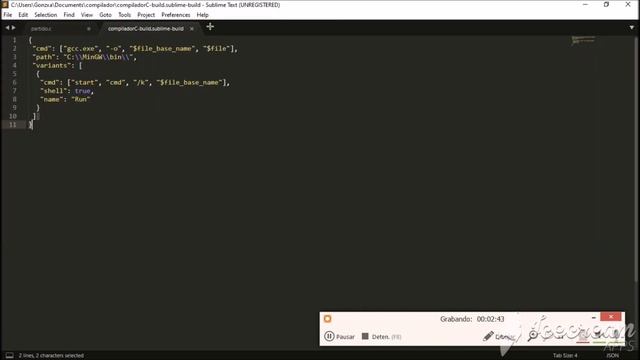Click the true value after "shell"

click(82, 91)
